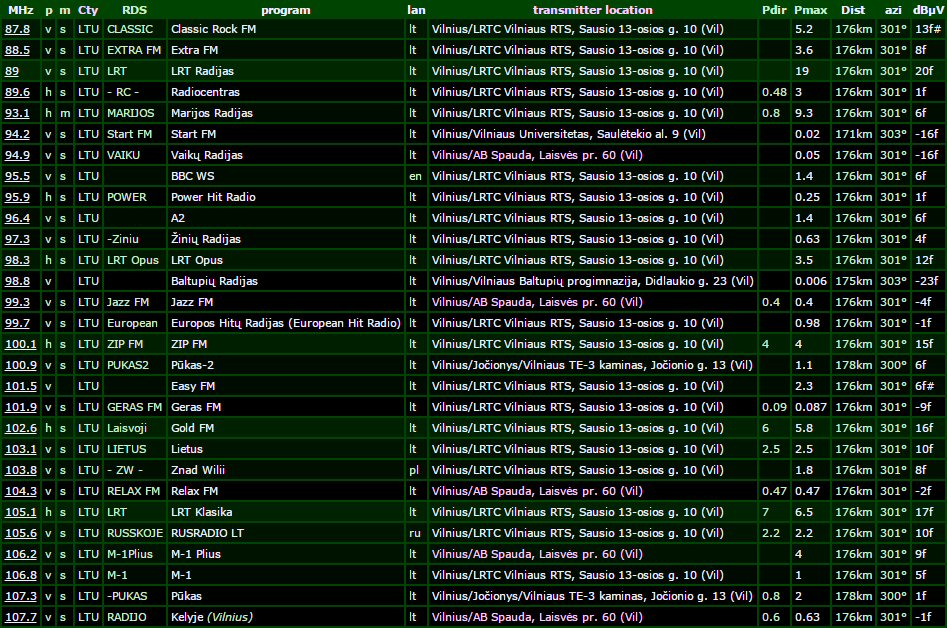Open the 89 MHz frequency link

tap(11, 71)
